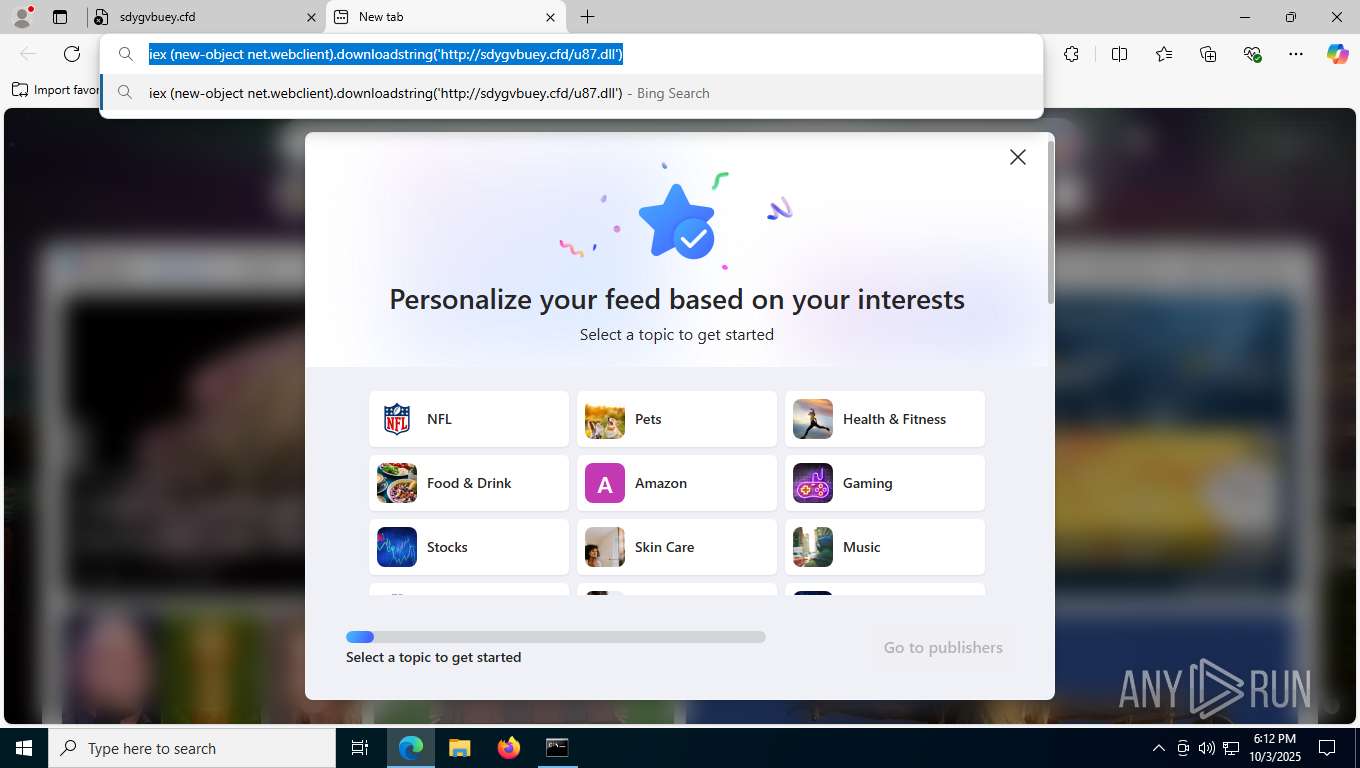The image size is (1360, 768).
Task: Choose the Music topic card
Action: [x=885, y=547]
